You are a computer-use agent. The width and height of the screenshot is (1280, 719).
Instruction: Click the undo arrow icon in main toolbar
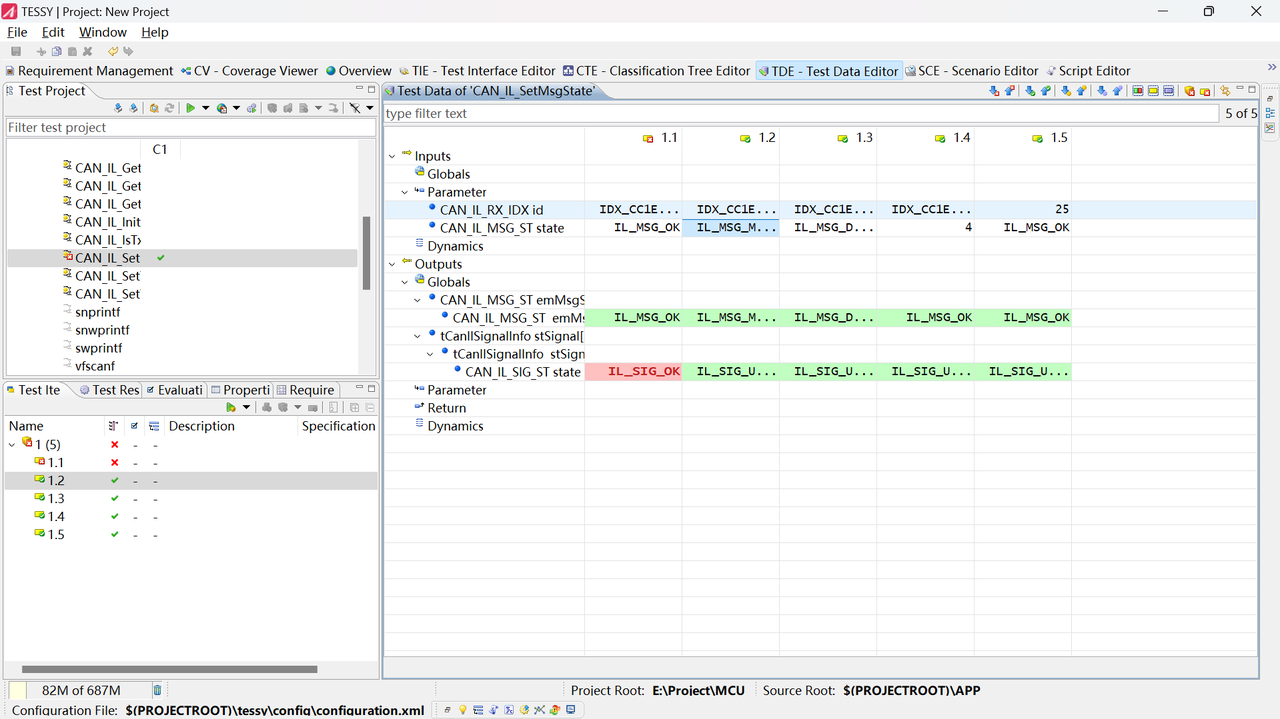coord(113,51)
